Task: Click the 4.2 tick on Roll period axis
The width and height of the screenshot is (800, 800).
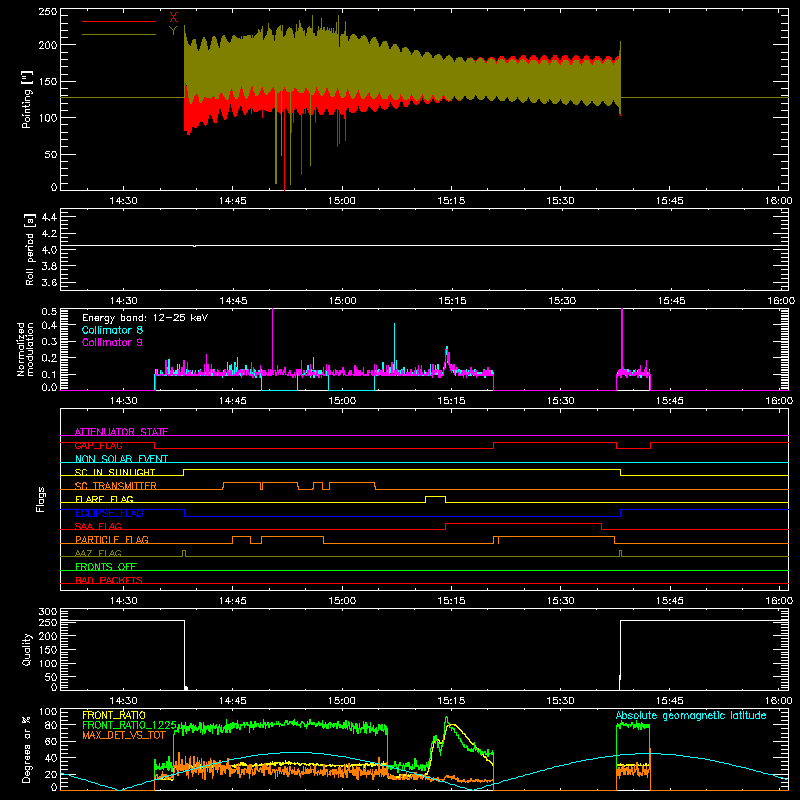Action: click(49, 234)
